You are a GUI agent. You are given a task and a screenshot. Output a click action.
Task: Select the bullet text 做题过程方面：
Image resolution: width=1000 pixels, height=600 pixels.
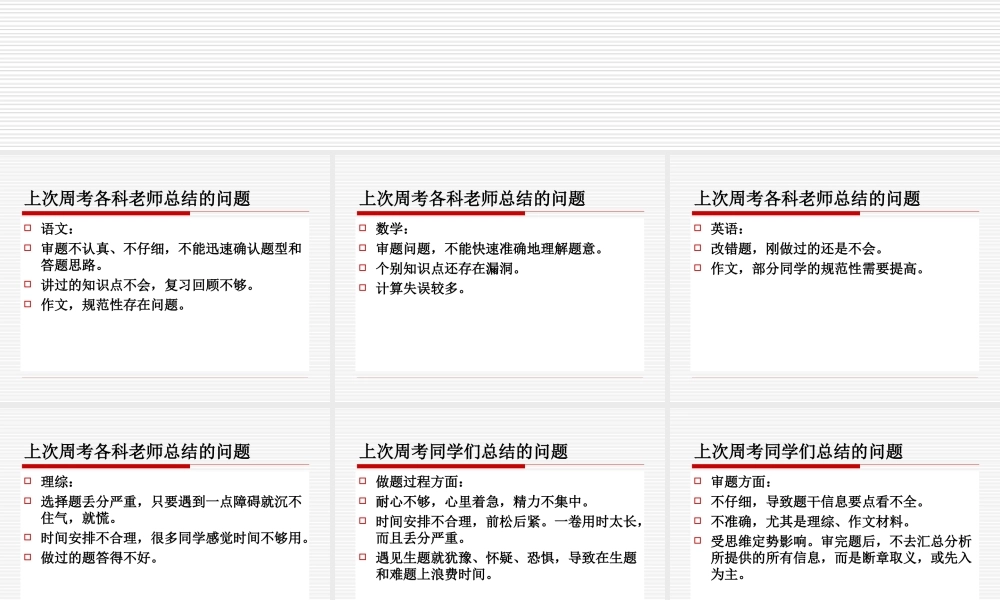pyautogui.click(x=420, y=482)
